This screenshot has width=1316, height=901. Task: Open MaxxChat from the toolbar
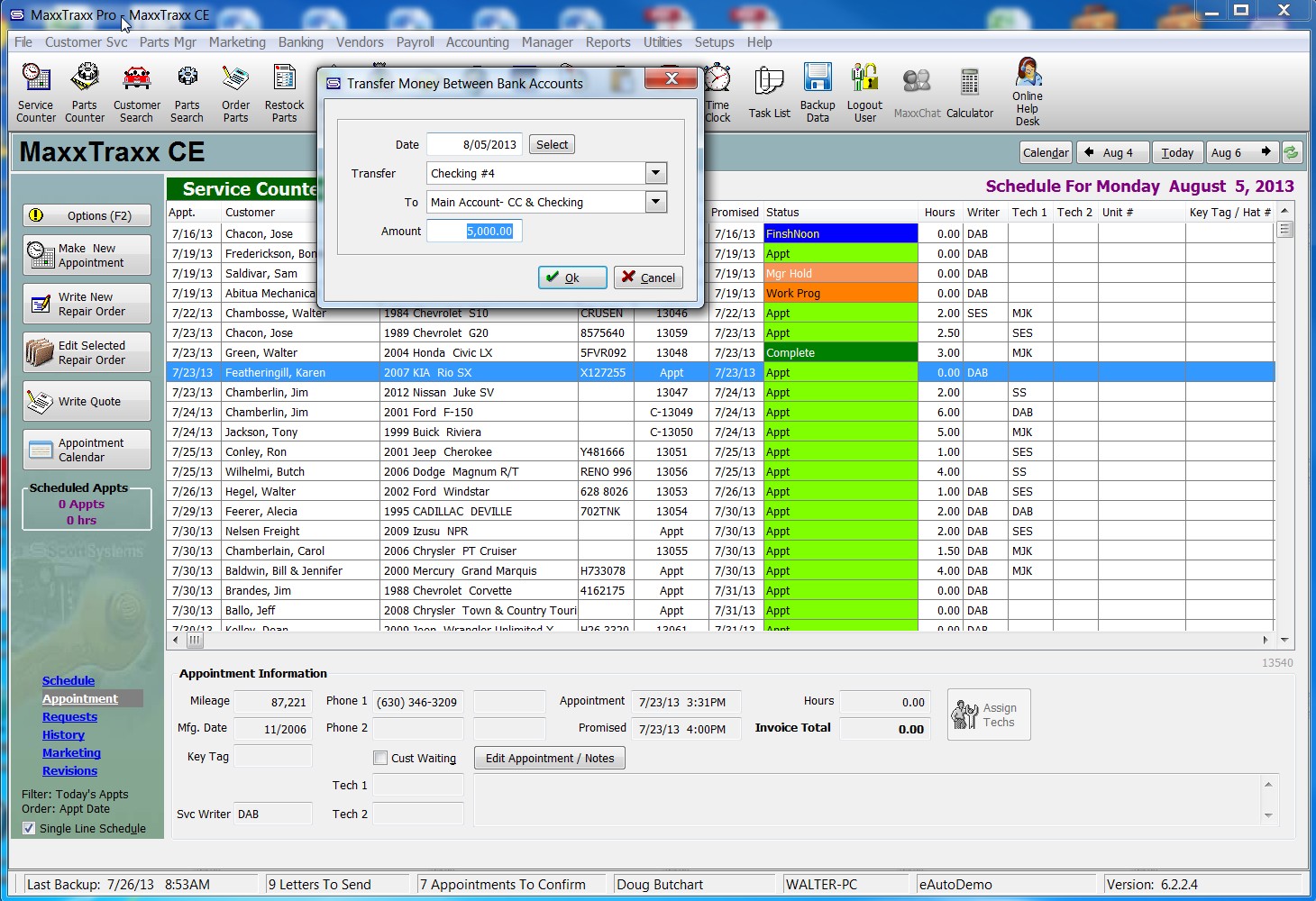click(917, 93)
